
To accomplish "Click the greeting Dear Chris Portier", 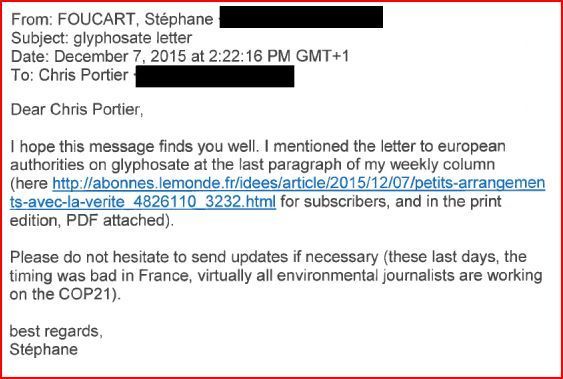I will (77, 109).
